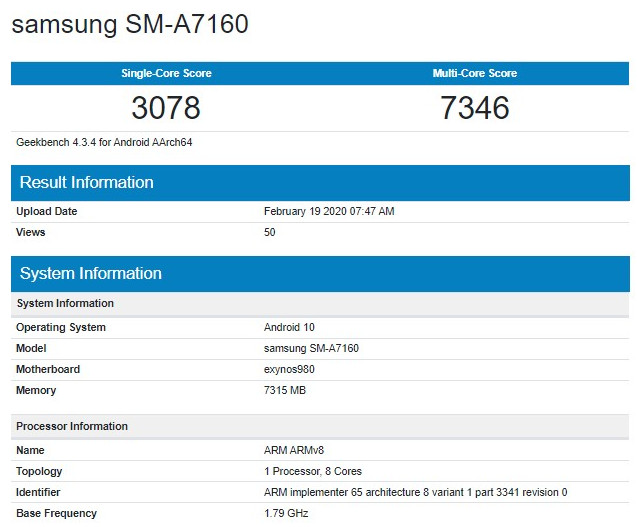
Task: Select the ARM ARMv8 value
Action: coord(294,450)
